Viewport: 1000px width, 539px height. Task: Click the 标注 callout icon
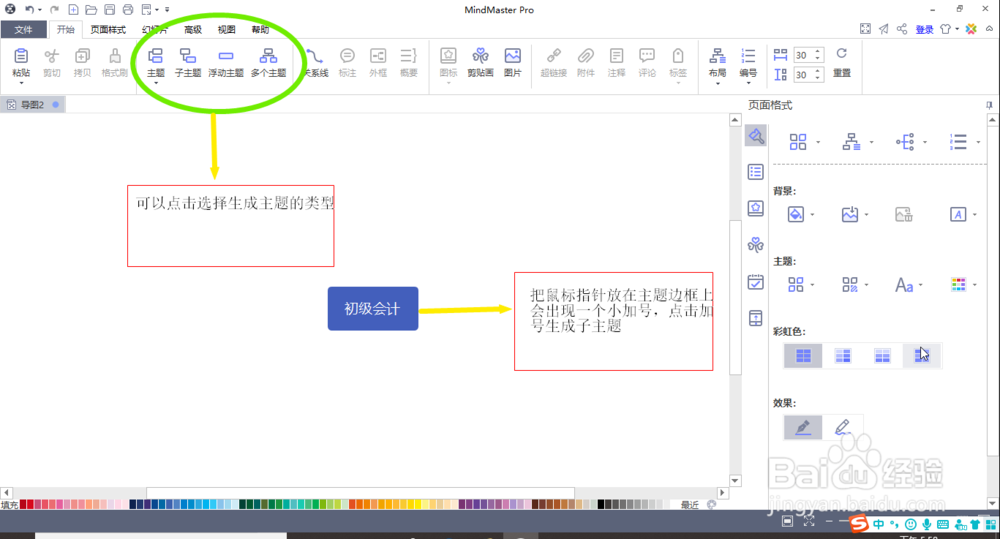[x=347, y=56]
